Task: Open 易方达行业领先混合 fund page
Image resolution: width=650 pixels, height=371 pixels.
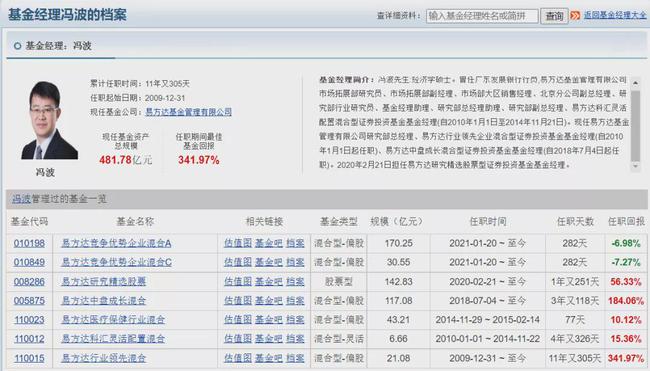Action: 104,358
